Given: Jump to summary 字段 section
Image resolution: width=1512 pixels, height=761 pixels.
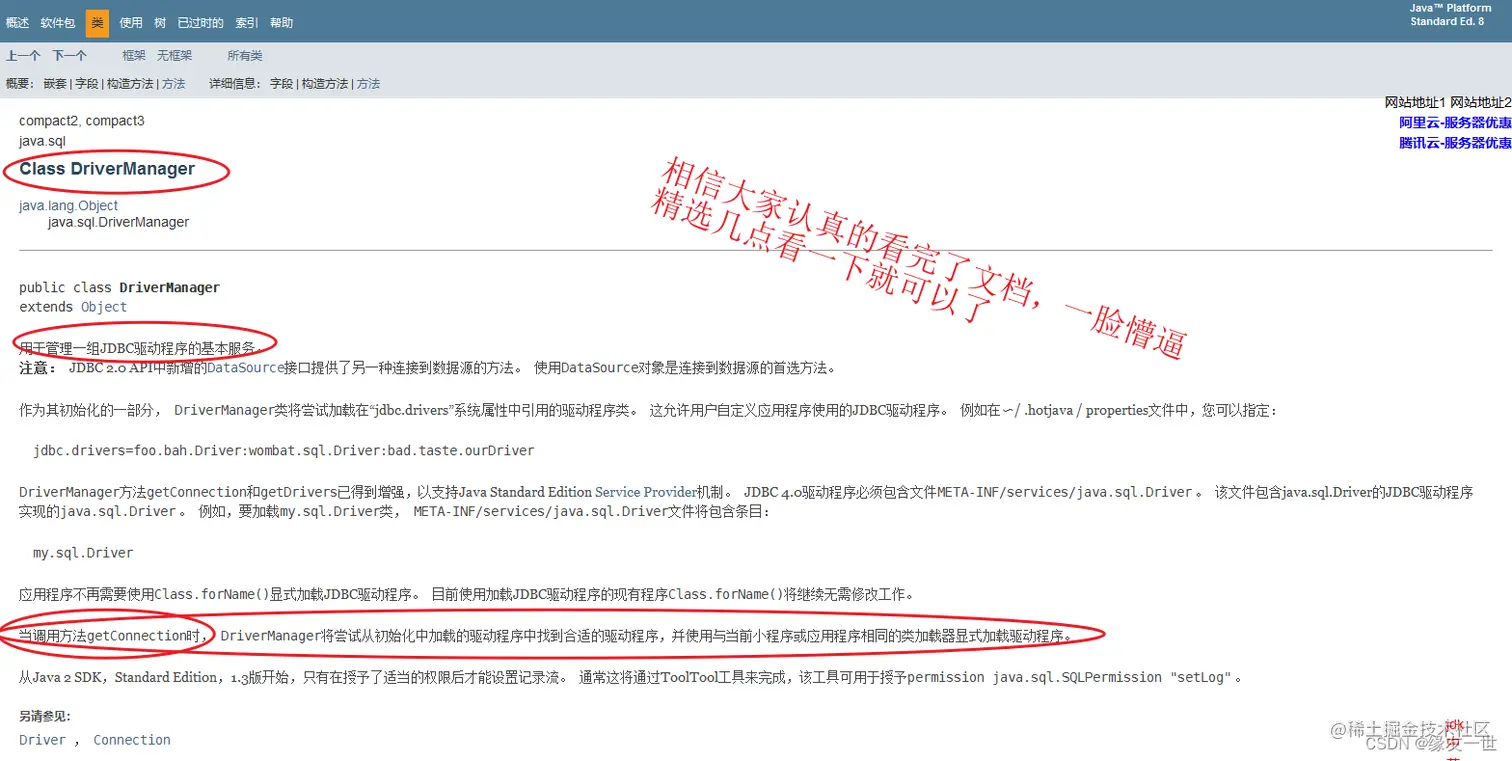Looking at the screenshot, I should tap(87, 84).
